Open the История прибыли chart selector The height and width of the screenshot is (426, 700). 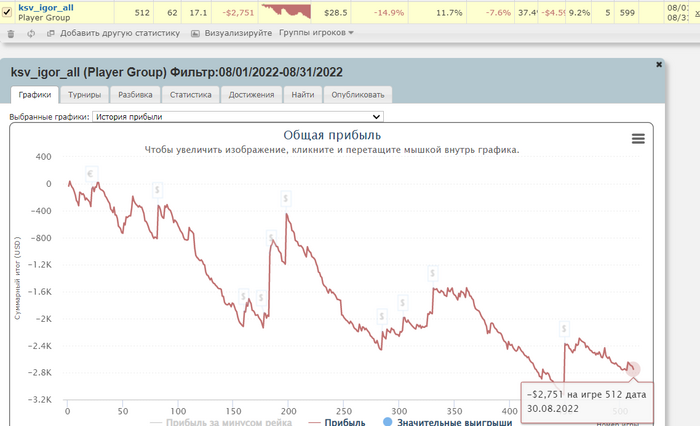click(x=238, y=117)
